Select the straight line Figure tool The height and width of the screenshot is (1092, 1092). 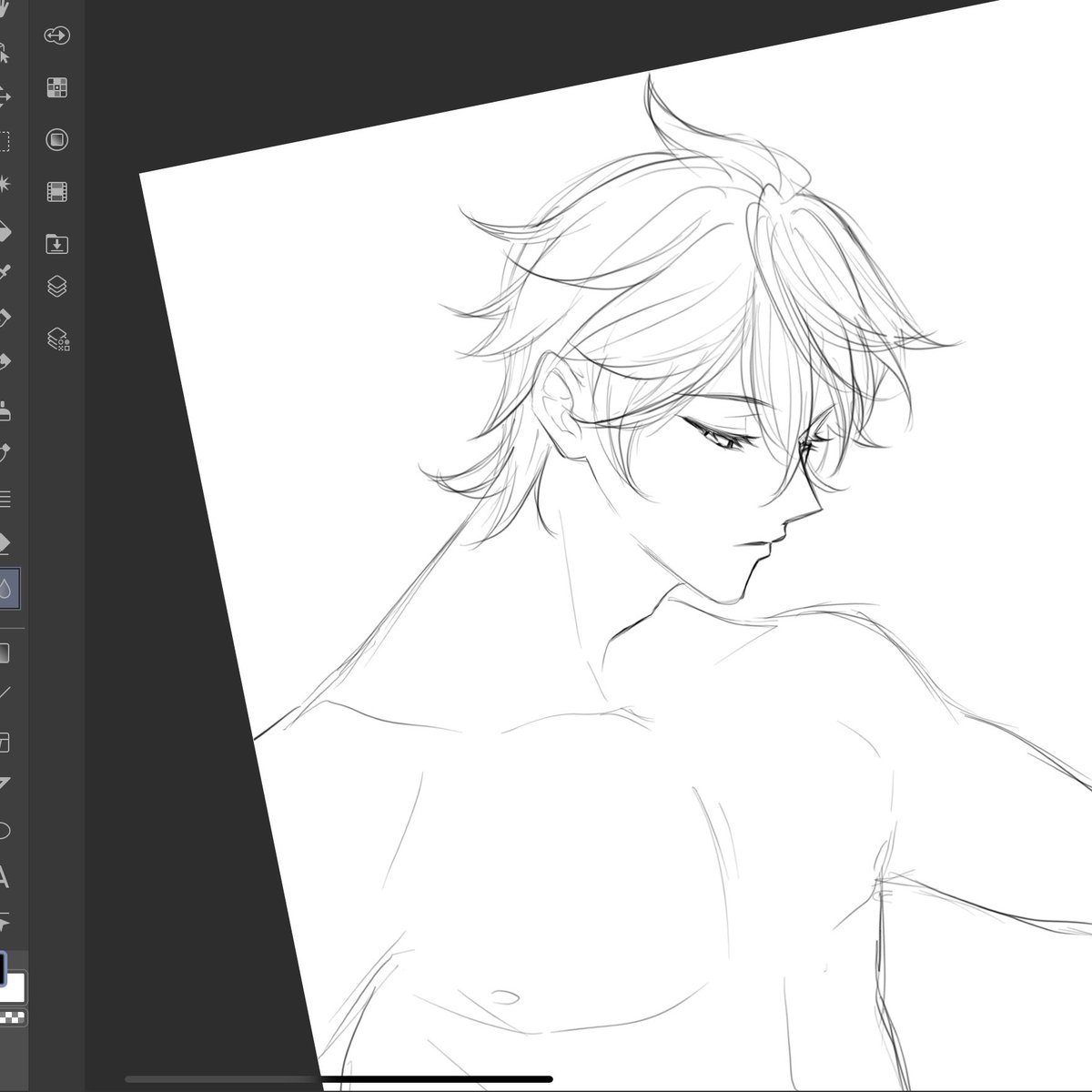coord(4,693)
